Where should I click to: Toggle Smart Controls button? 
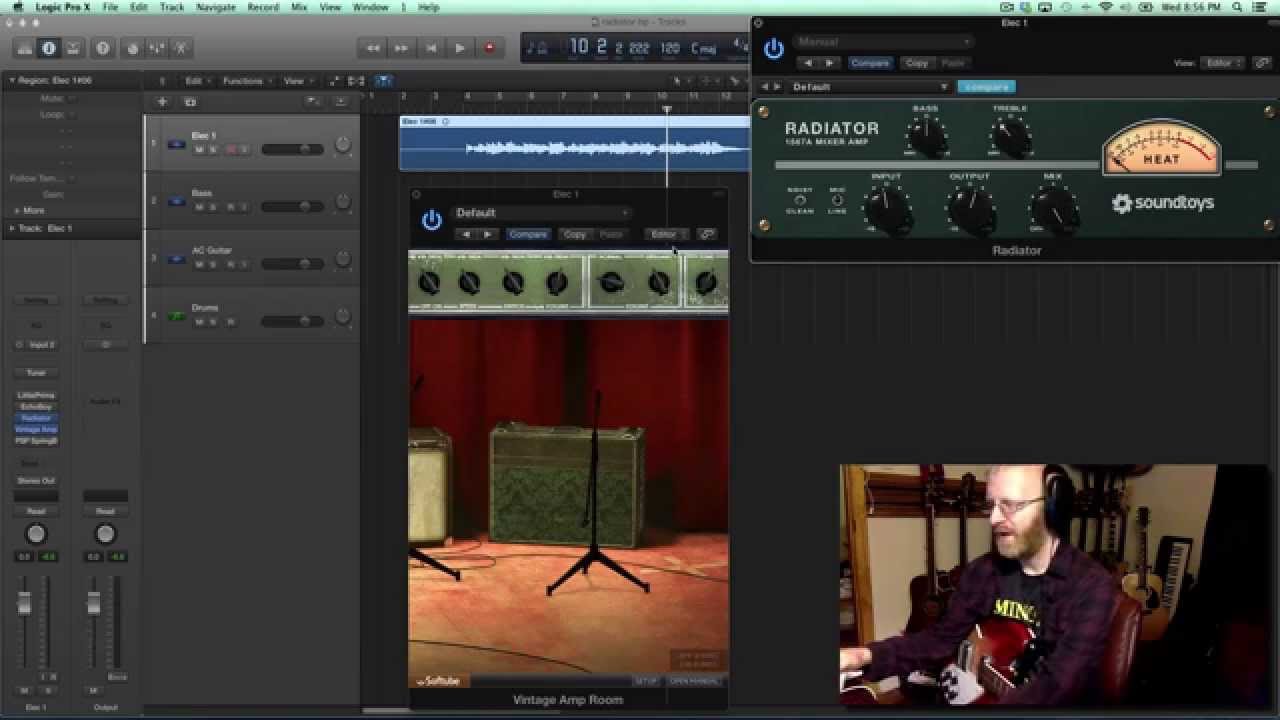click(132, 48)
